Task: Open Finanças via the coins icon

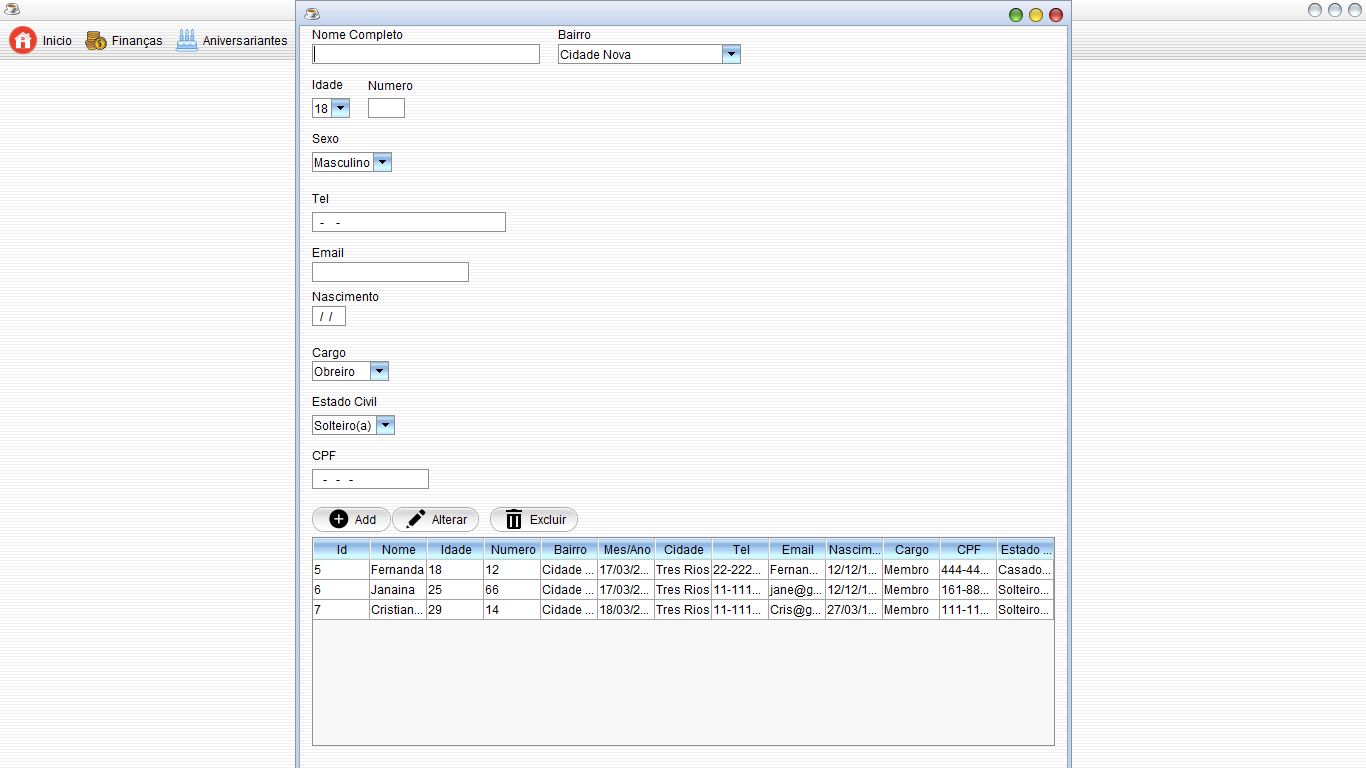Action: [x=96, y=41]
